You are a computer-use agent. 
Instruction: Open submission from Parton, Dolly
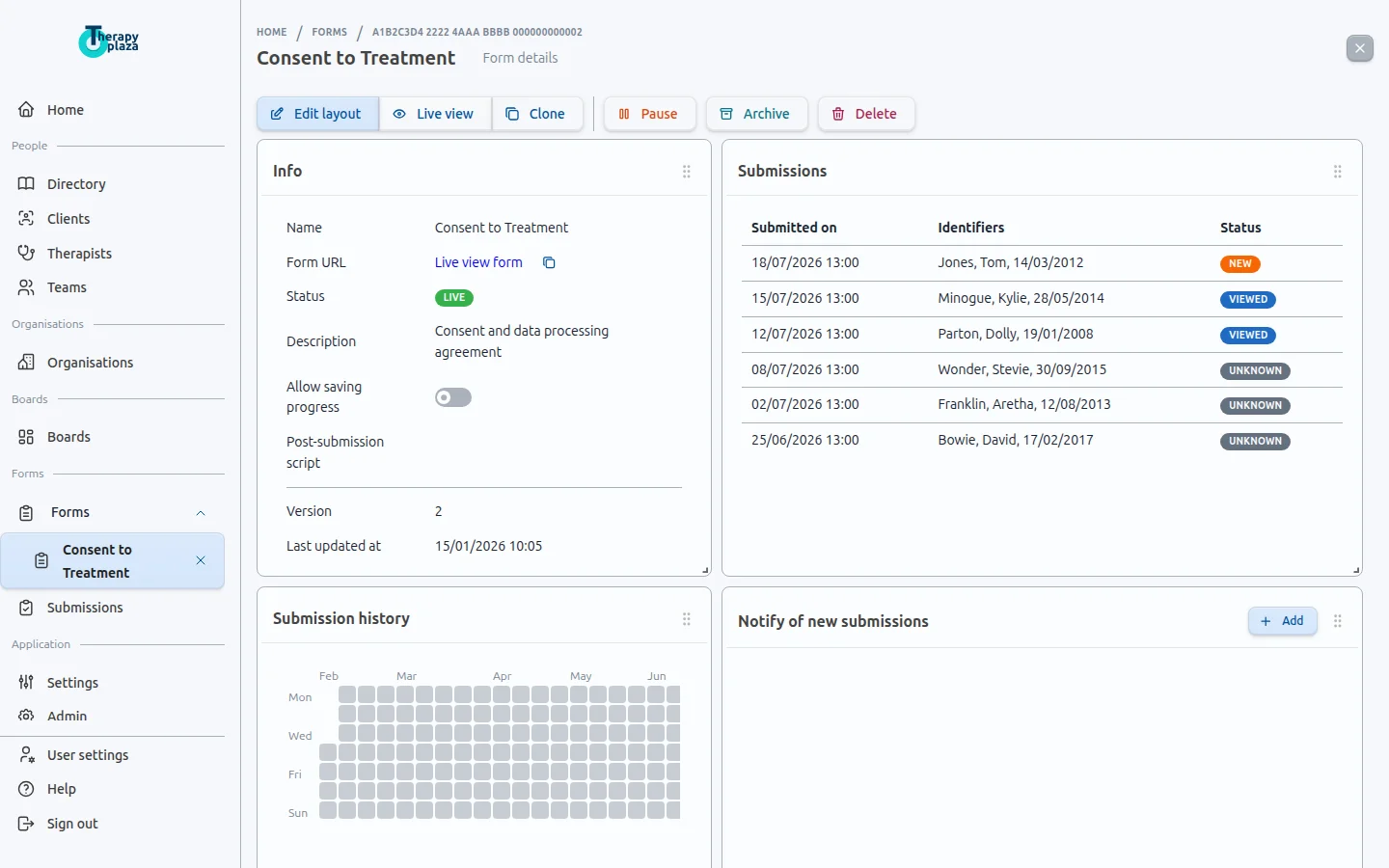[x=1042, y=335]
